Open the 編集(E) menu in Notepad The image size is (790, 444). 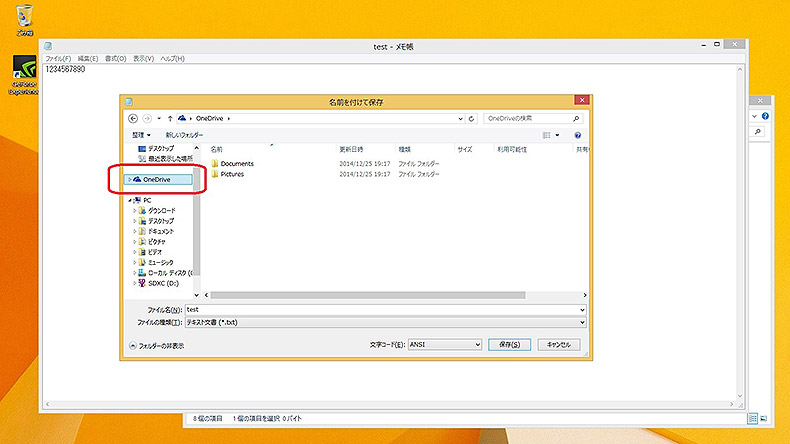tap(88, 58)
